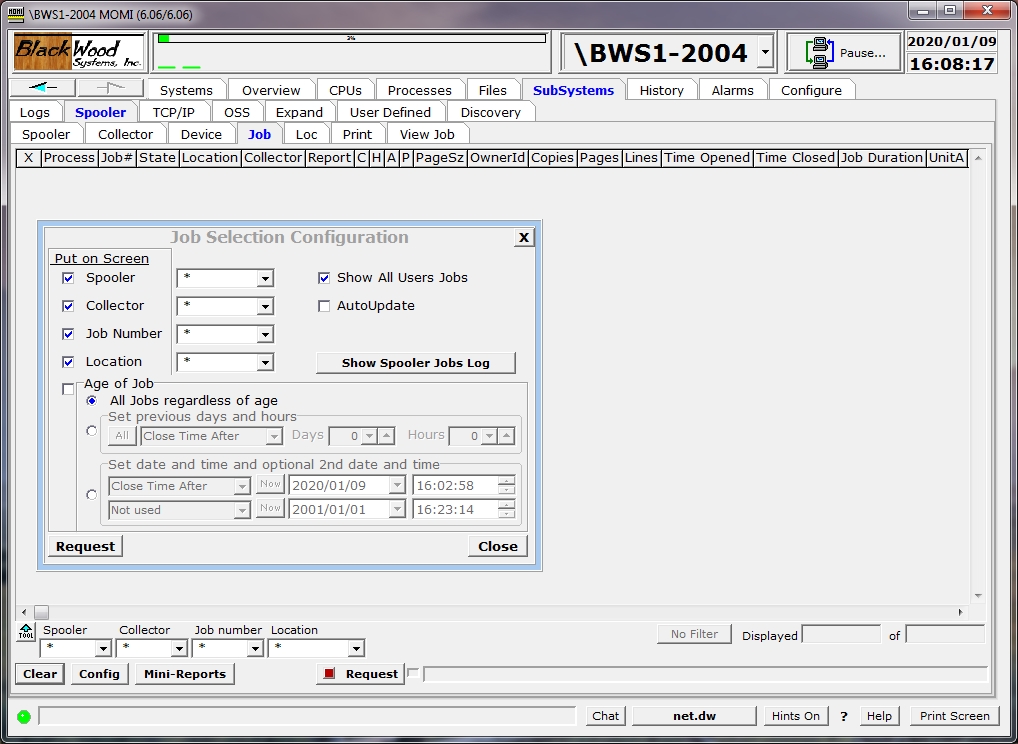The image size is (1018, 744).
Task: Click the Pause button with computers icon
Action: pyautogui.click(x=845, y=53)
